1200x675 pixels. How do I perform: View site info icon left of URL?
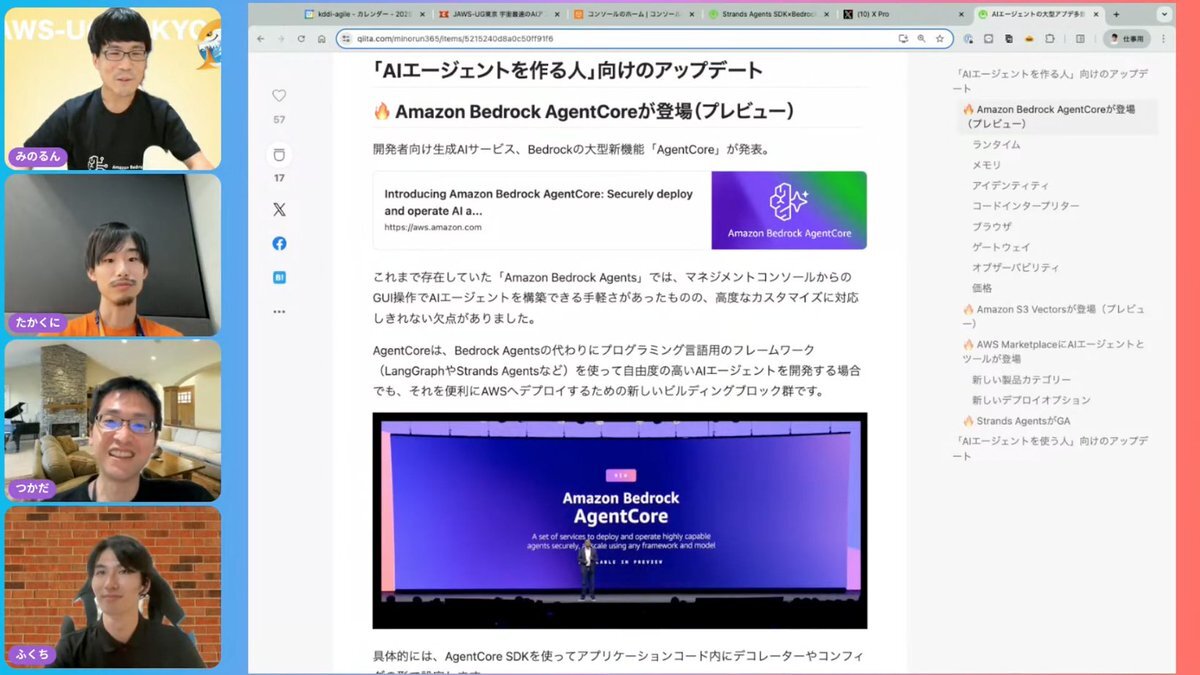[x=346, y=38]
